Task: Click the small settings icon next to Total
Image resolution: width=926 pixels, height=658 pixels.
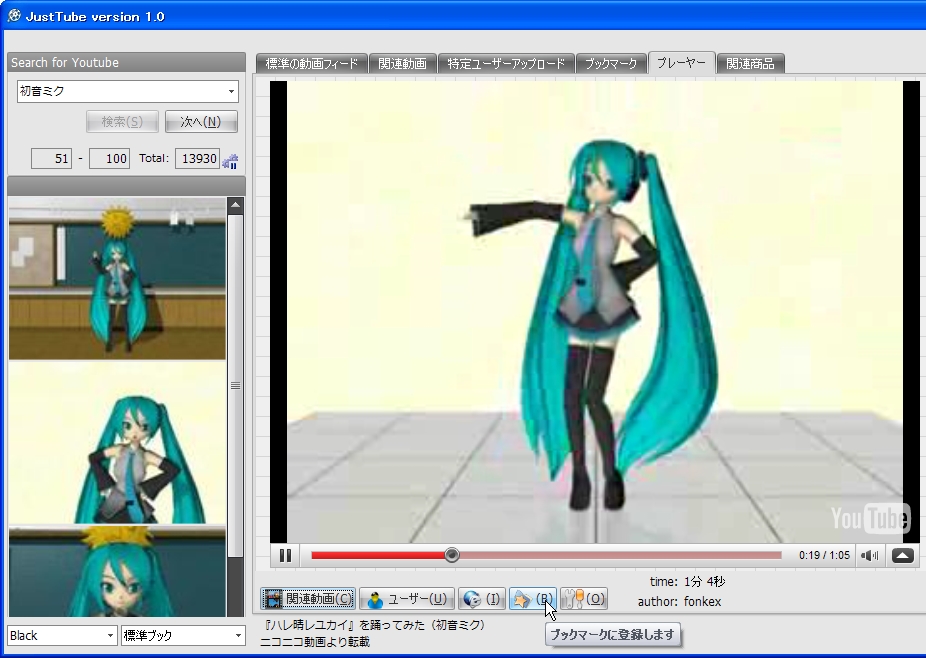Action: (230, 161)
